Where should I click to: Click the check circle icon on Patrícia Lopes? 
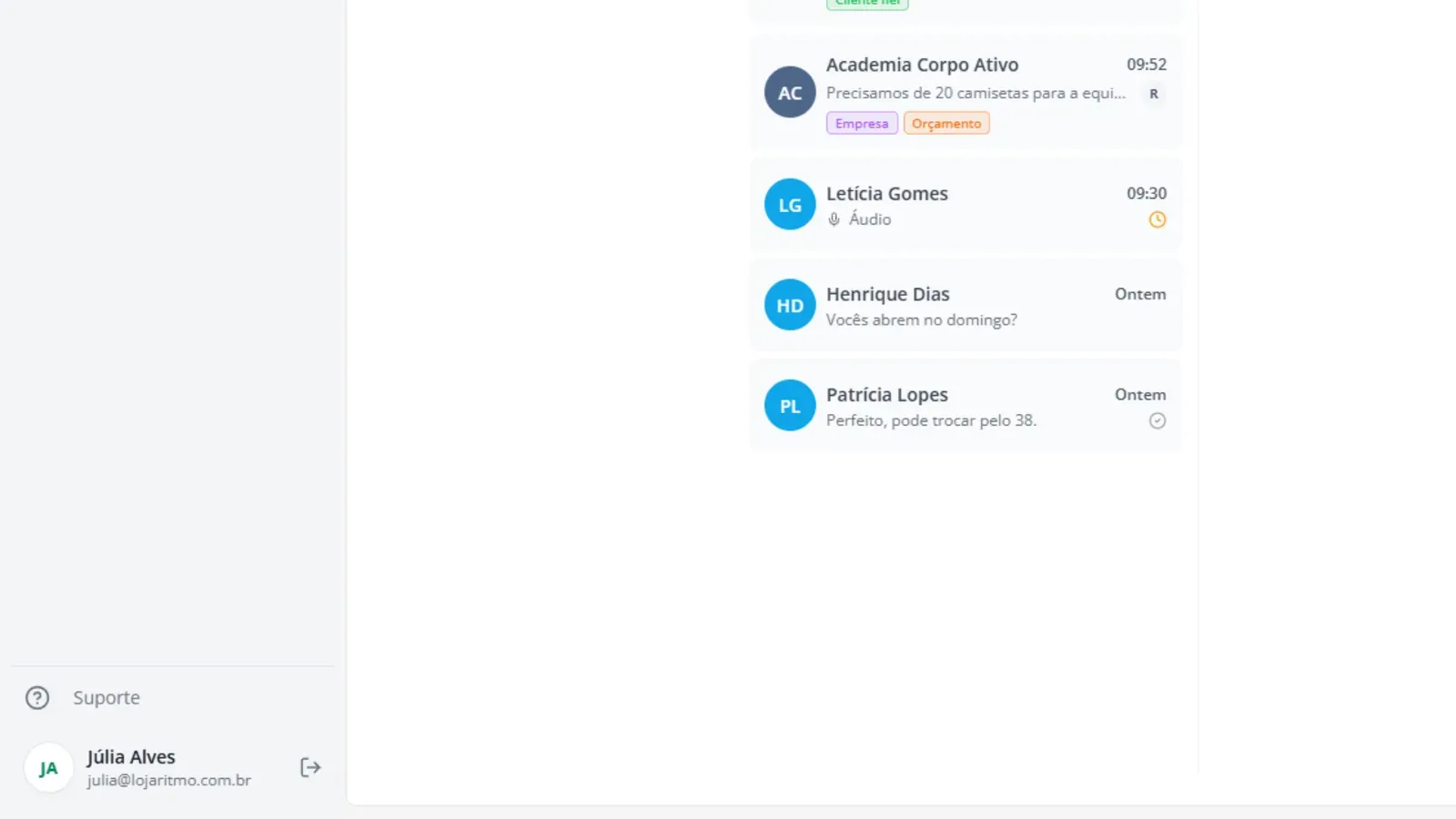coord(1158,420)
